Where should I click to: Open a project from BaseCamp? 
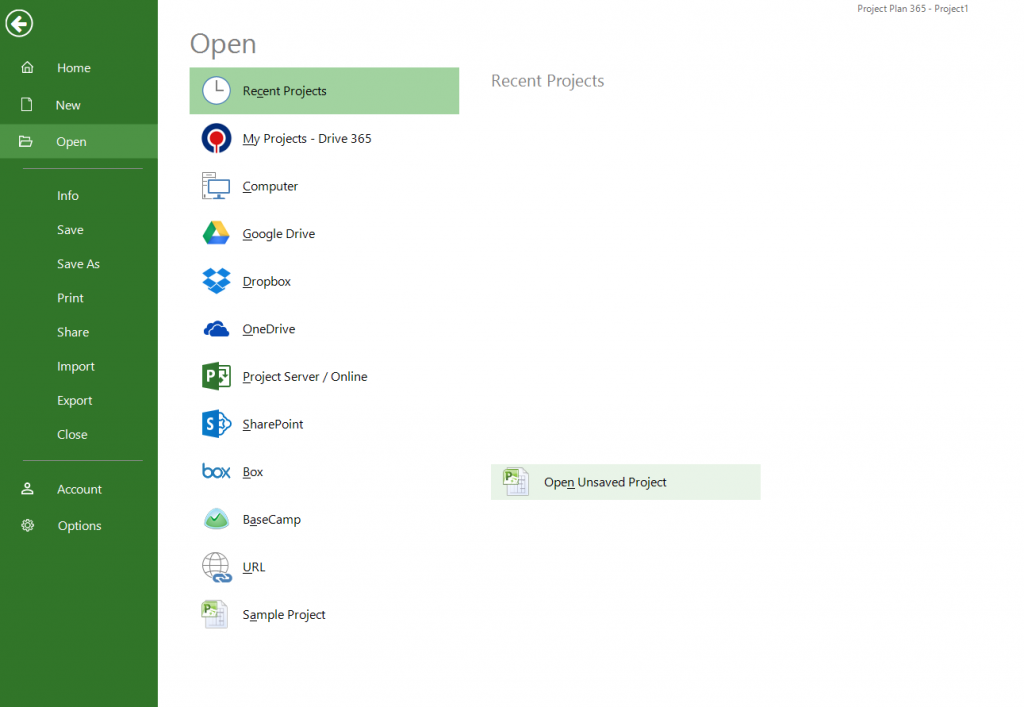coord(270,519)
